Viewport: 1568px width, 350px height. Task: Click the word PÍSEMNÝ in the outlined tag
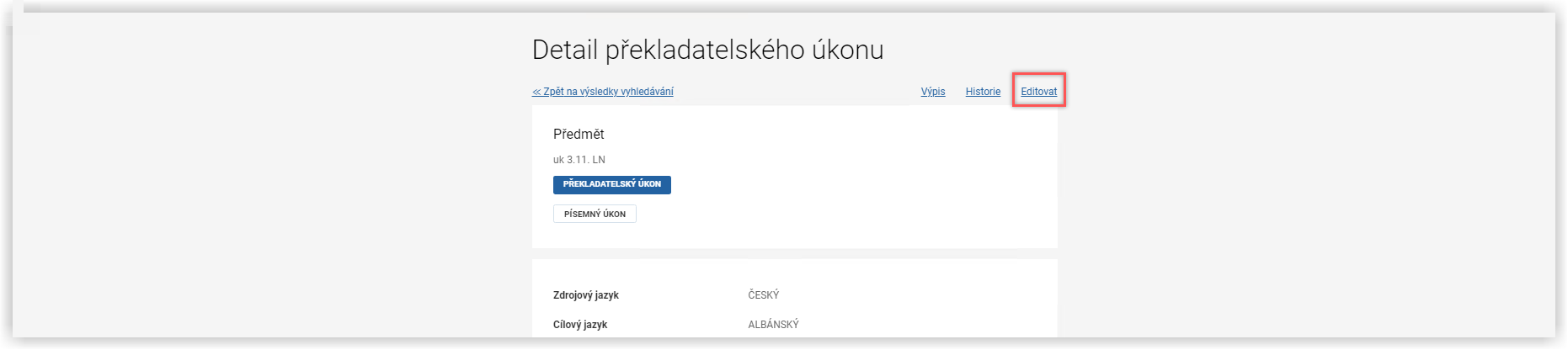582,215
